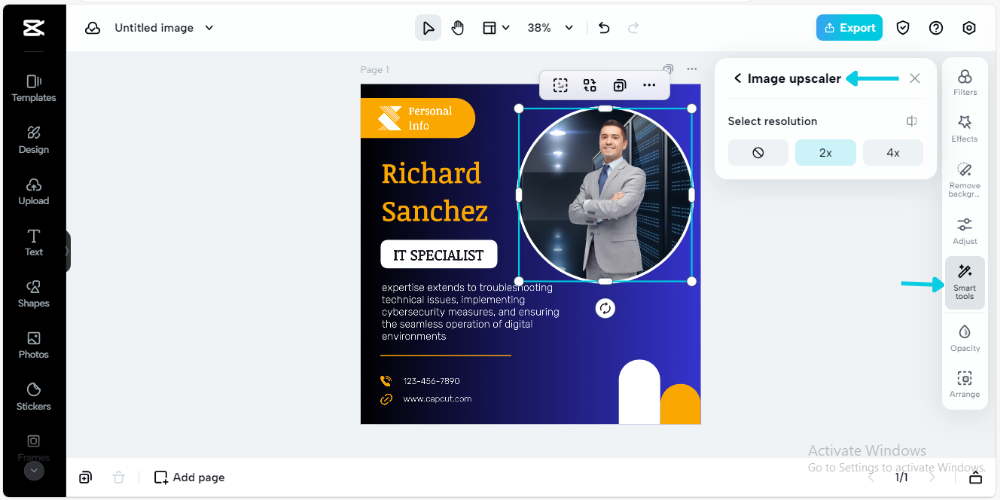This screenshot has height=500, width=1000.
Task: Expand more sidebar items with down arrow
Action: 34,471
